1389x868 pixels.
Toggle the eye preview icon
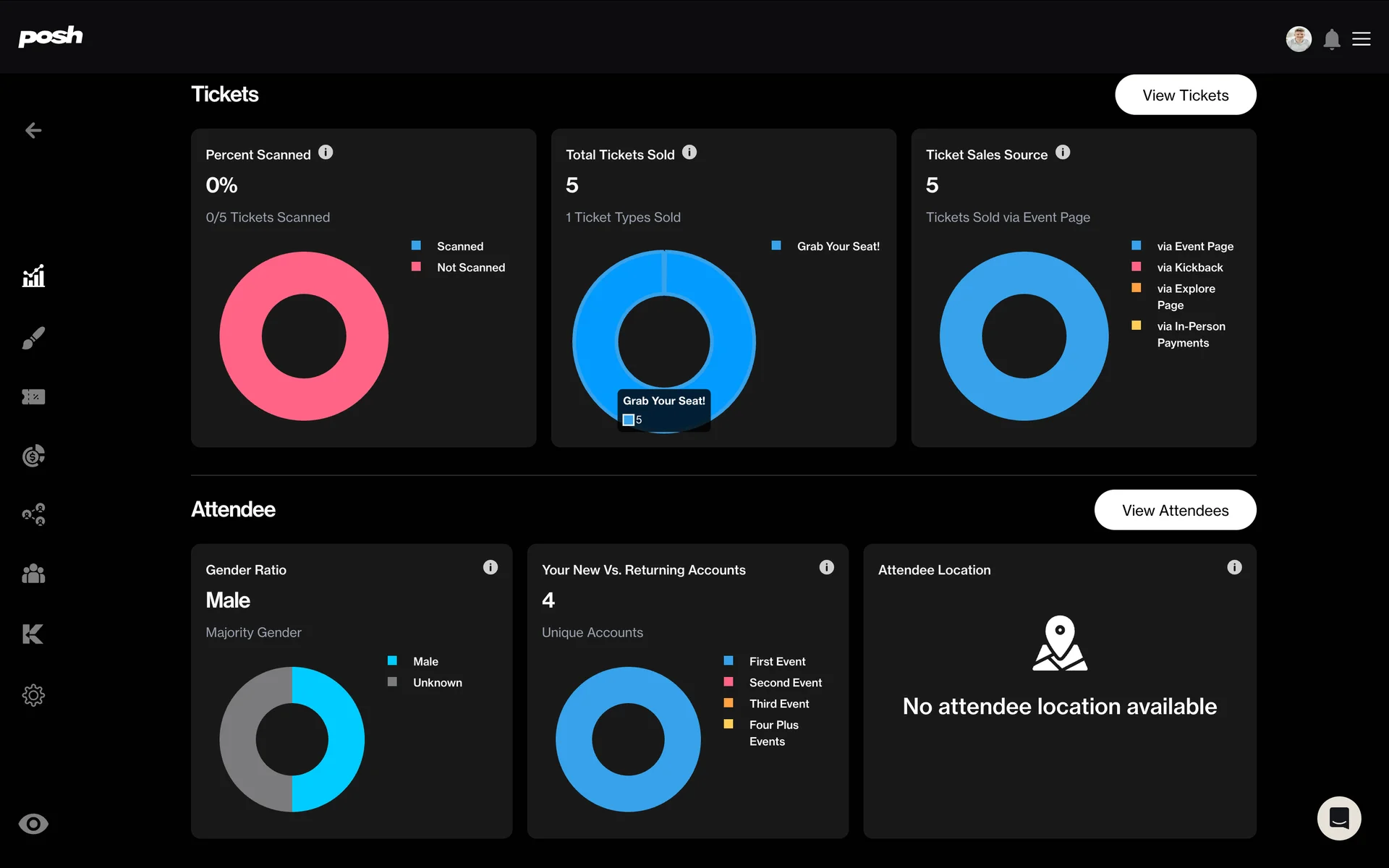33,824
